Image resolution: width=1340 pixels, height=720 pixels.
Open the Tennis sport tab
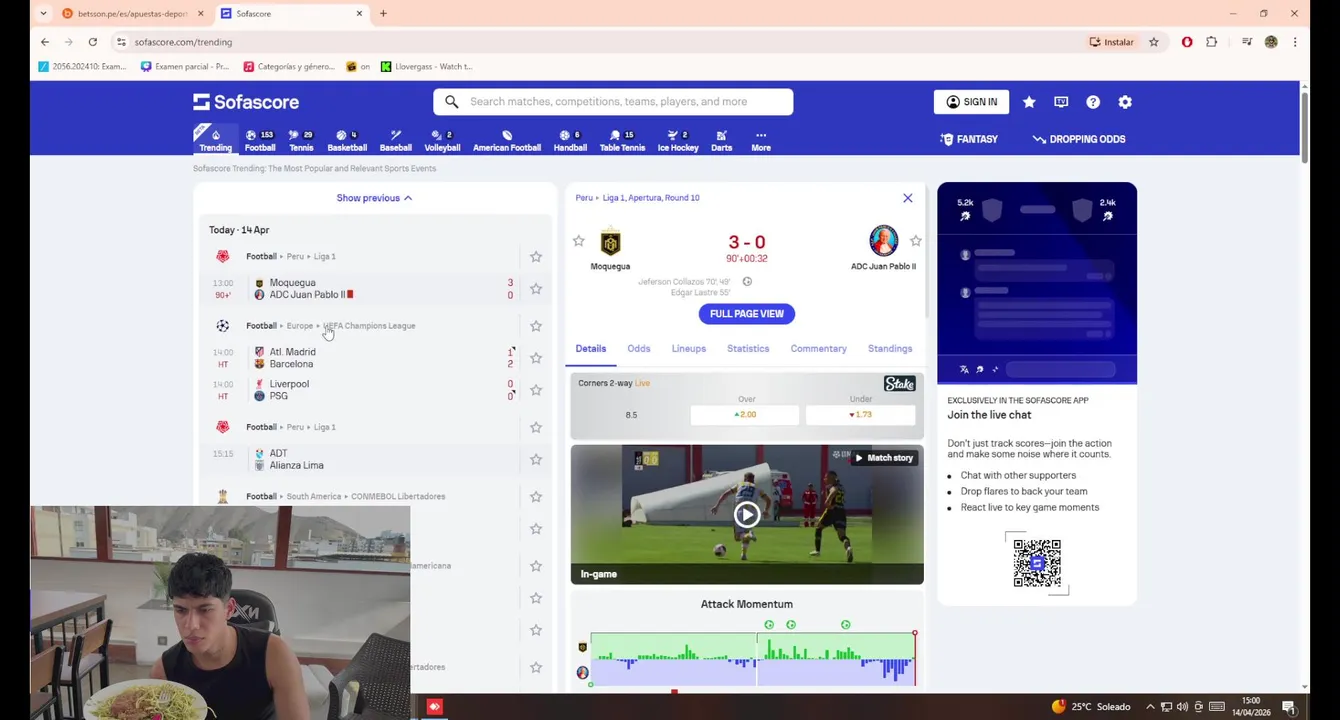(x=301, y=140)
